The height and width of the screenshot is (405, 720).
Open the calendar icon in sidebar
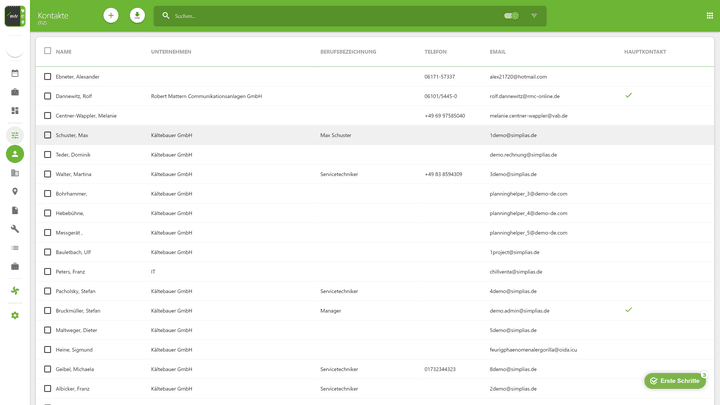pyautogui.click(x=15, y=73)
